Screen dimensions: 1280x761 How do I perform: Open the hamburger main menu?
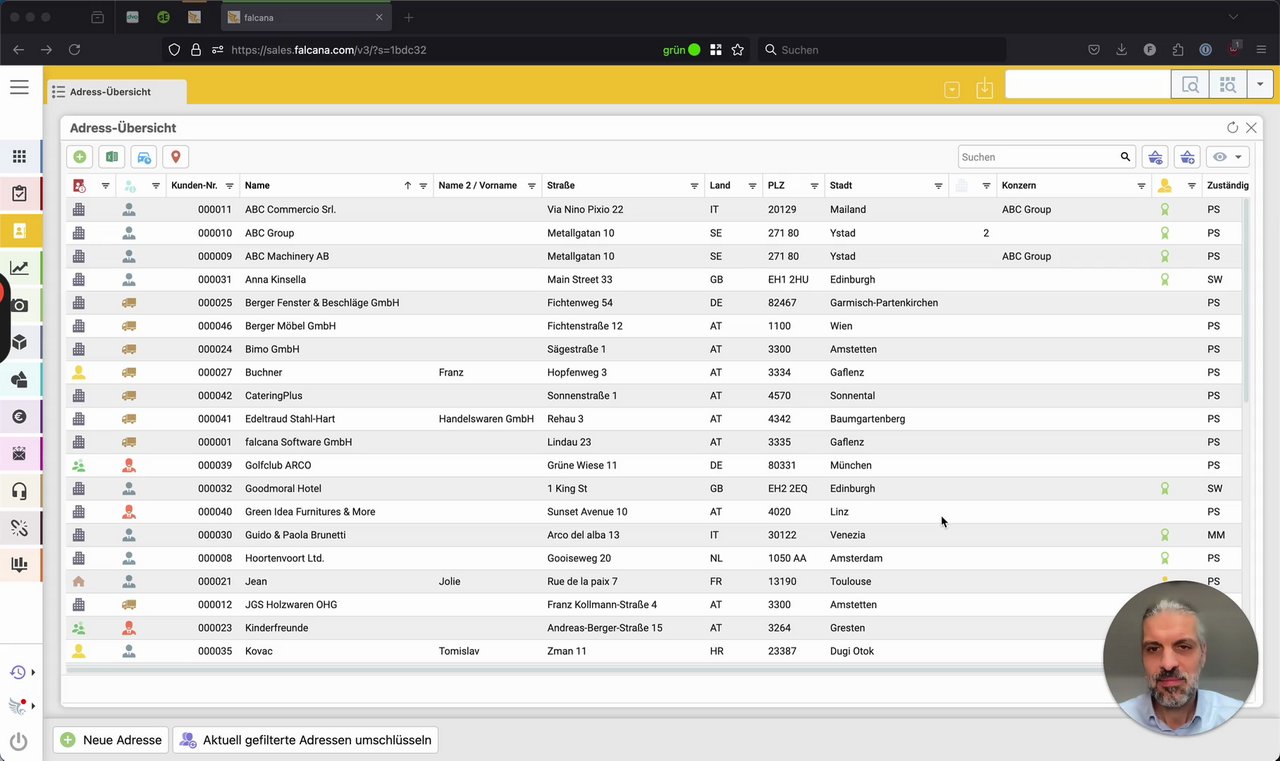[x=19, y=87]
